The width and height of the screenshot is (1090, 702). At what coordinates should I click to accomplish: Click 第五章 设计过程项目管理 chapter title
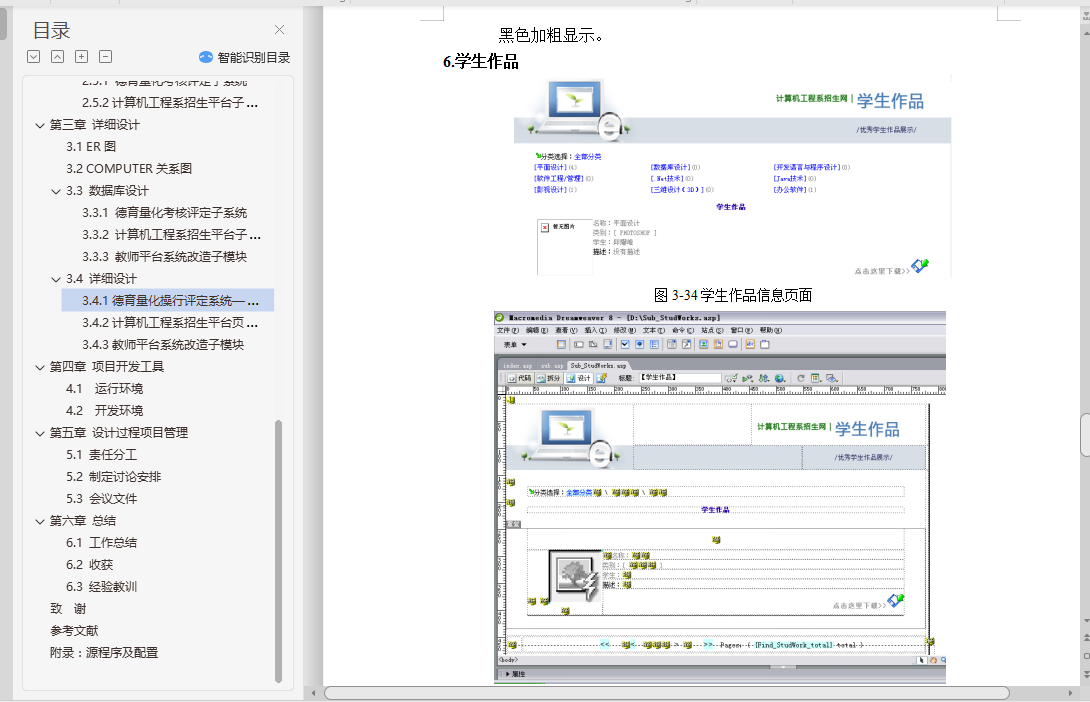click(119, 433)
